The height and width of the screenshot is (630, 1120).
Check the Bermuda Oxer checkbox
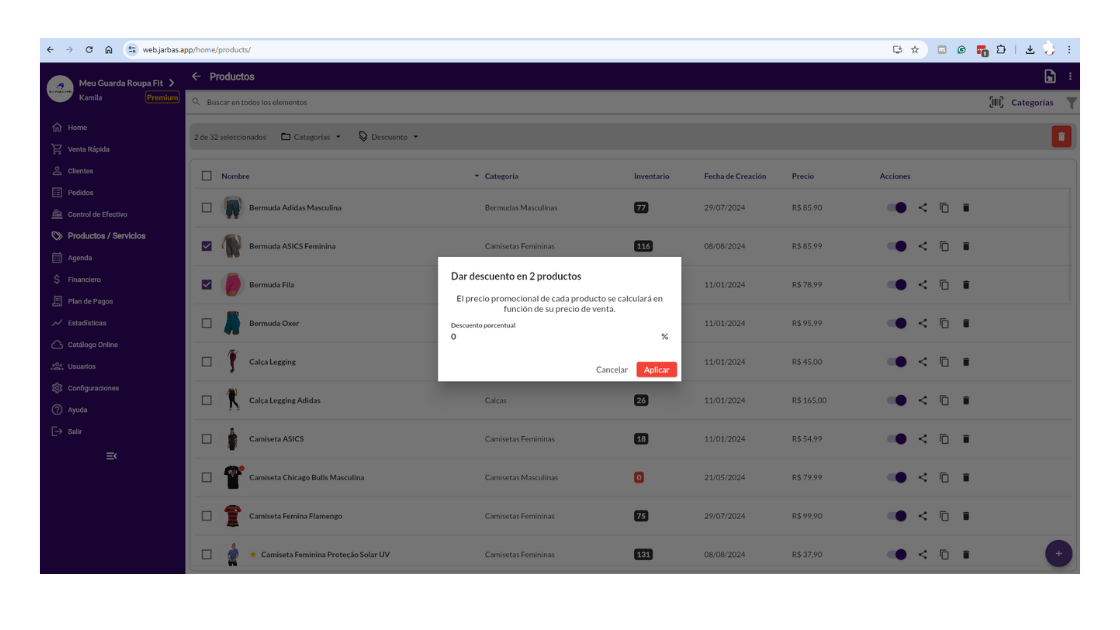[x=207, y=323]
